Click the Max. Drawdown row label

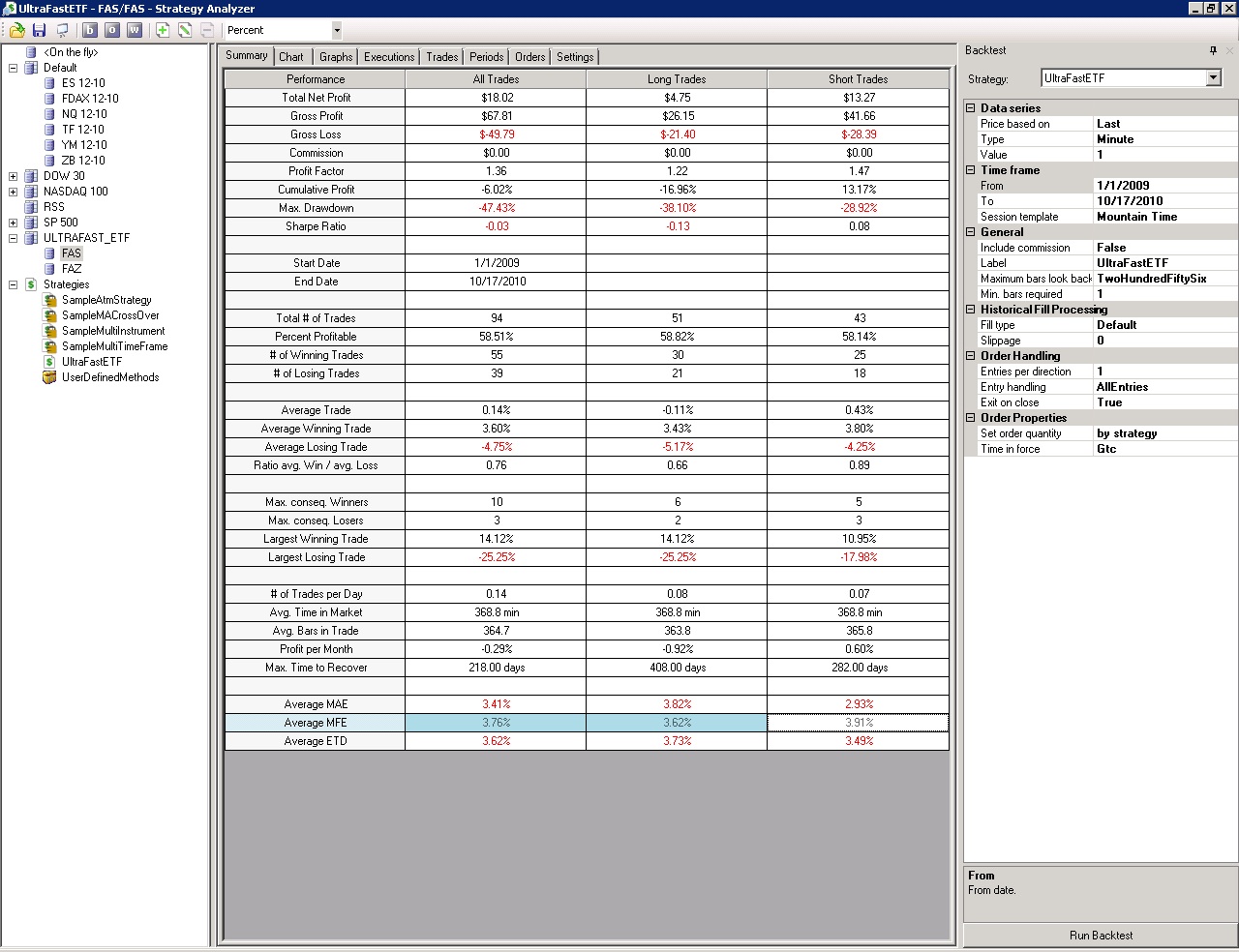coord(316,208)
